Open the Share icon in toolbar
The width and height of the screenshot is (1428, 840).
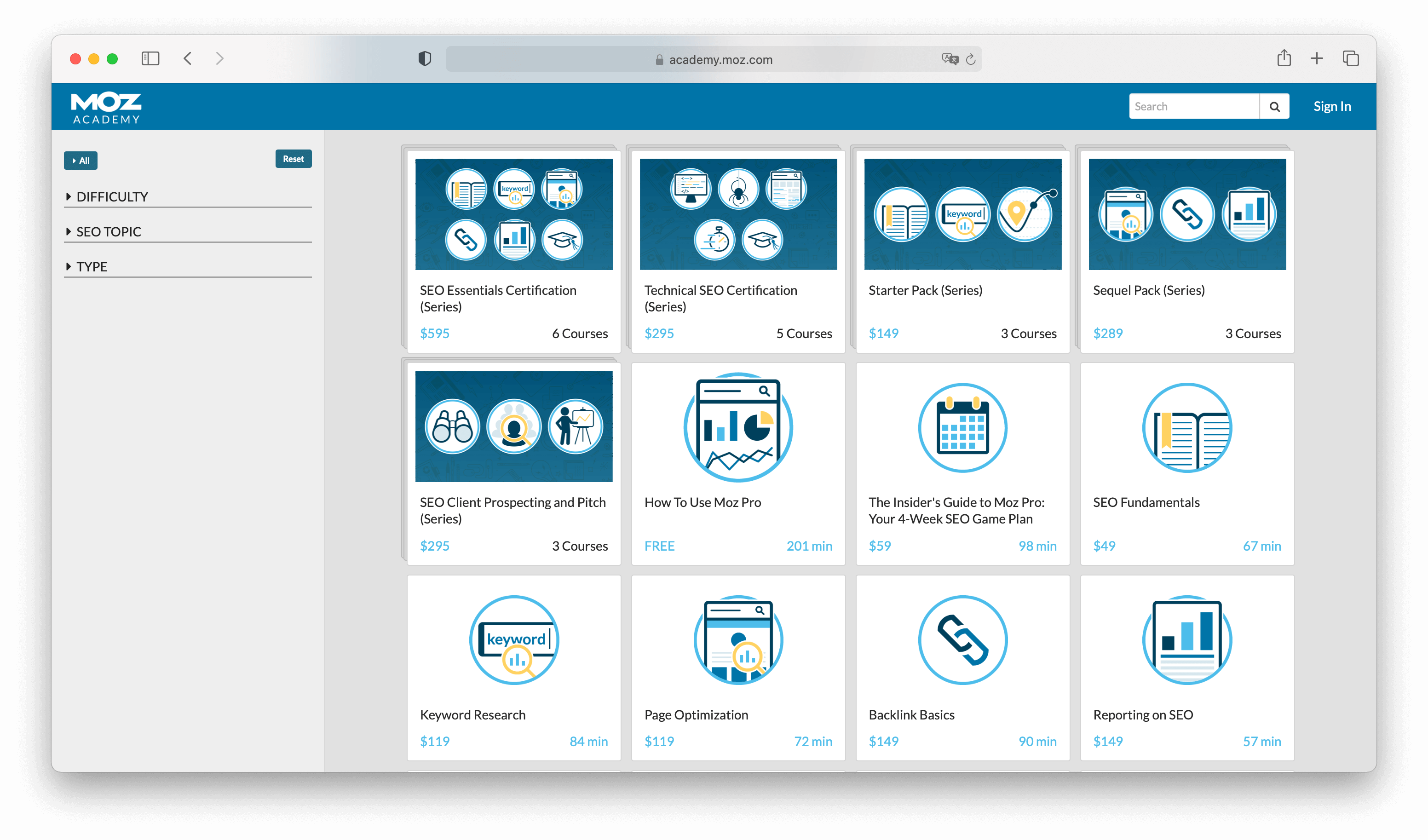(x=1284, y=58)
